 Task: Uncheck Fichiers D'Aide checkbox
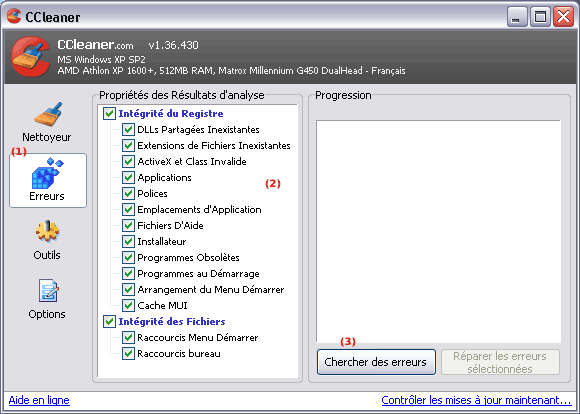click(128, 225)
